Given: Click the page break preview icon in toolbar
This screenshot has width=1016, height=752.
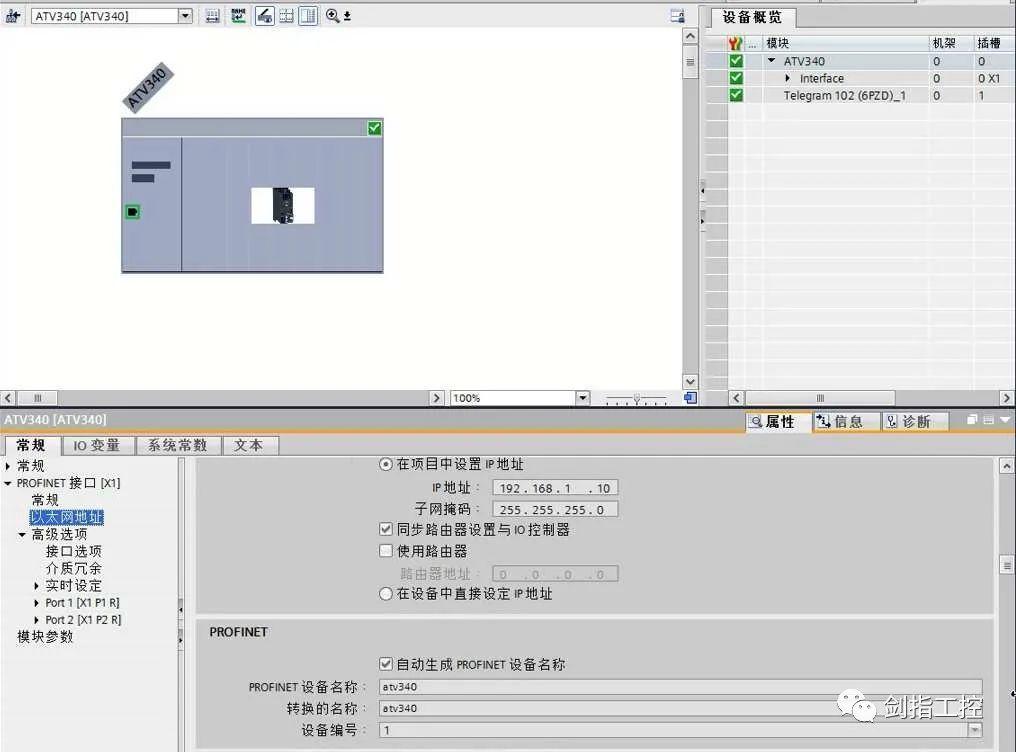Looking at the screenshot, I should point(287,15).
